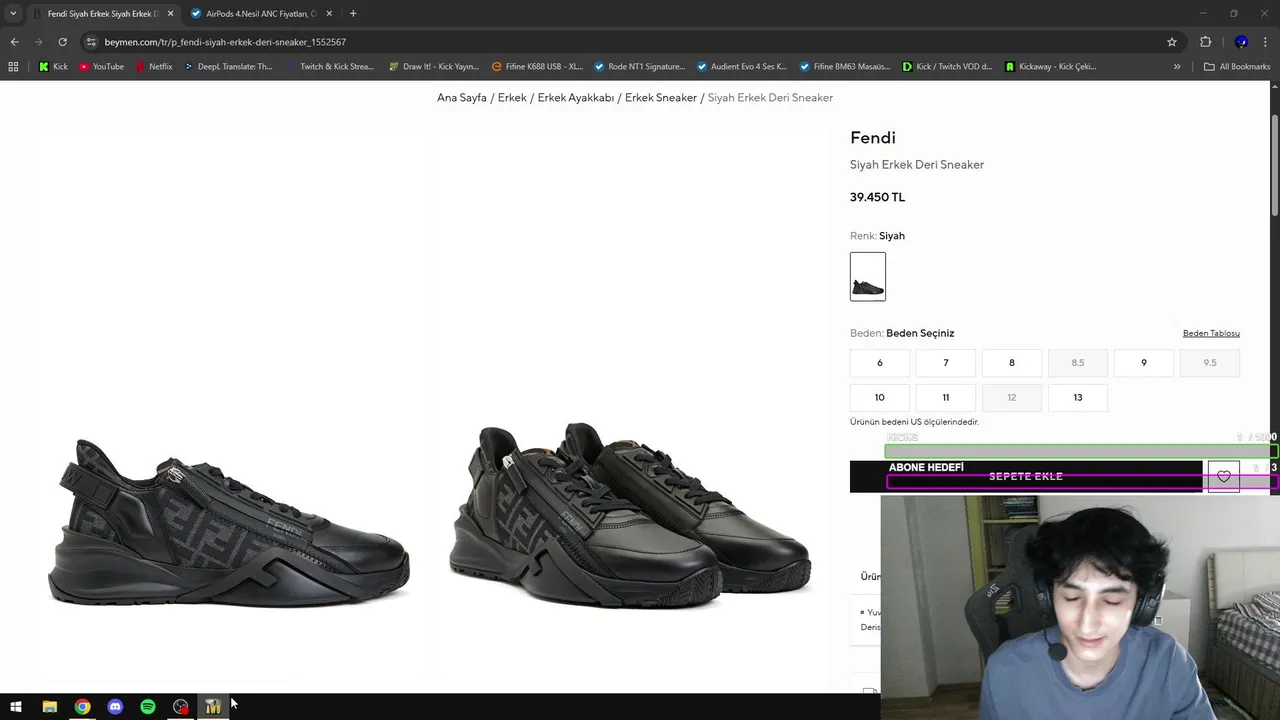Choose unavailable size 12
1280x720 pixels.
pos(1012,398)
